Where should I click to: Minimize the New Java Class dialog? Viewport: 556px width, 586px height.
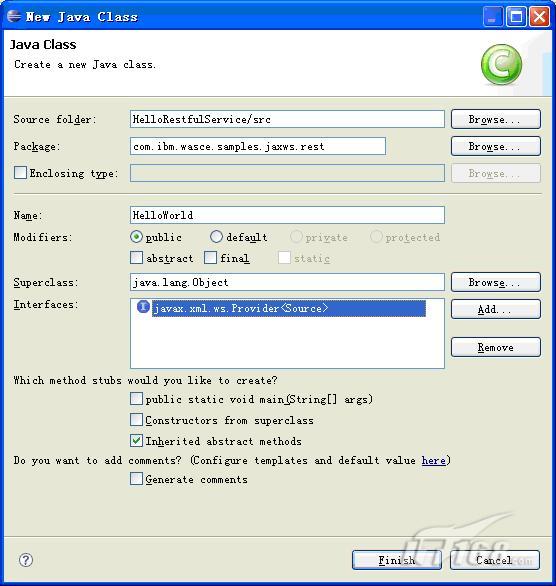492,16
